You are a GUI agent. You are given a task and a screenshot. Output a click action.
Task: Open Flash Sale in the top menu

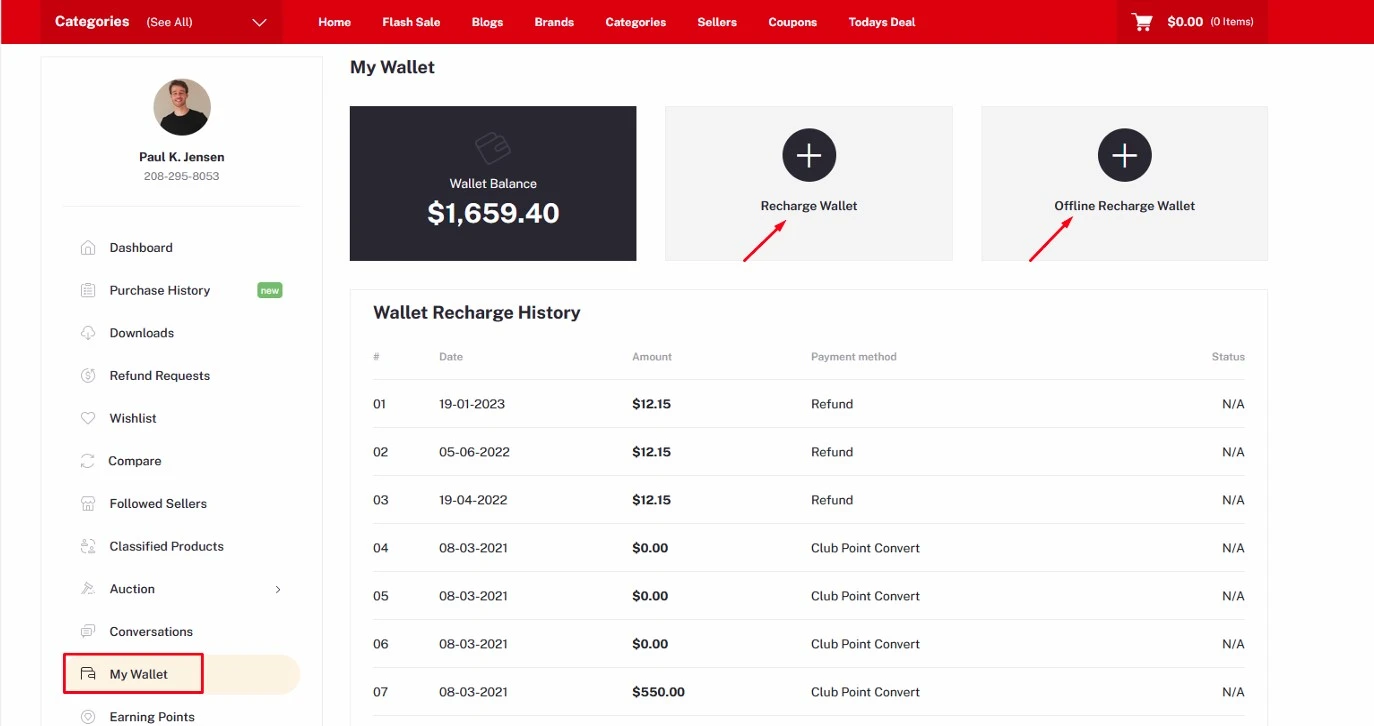click(411, 22)
